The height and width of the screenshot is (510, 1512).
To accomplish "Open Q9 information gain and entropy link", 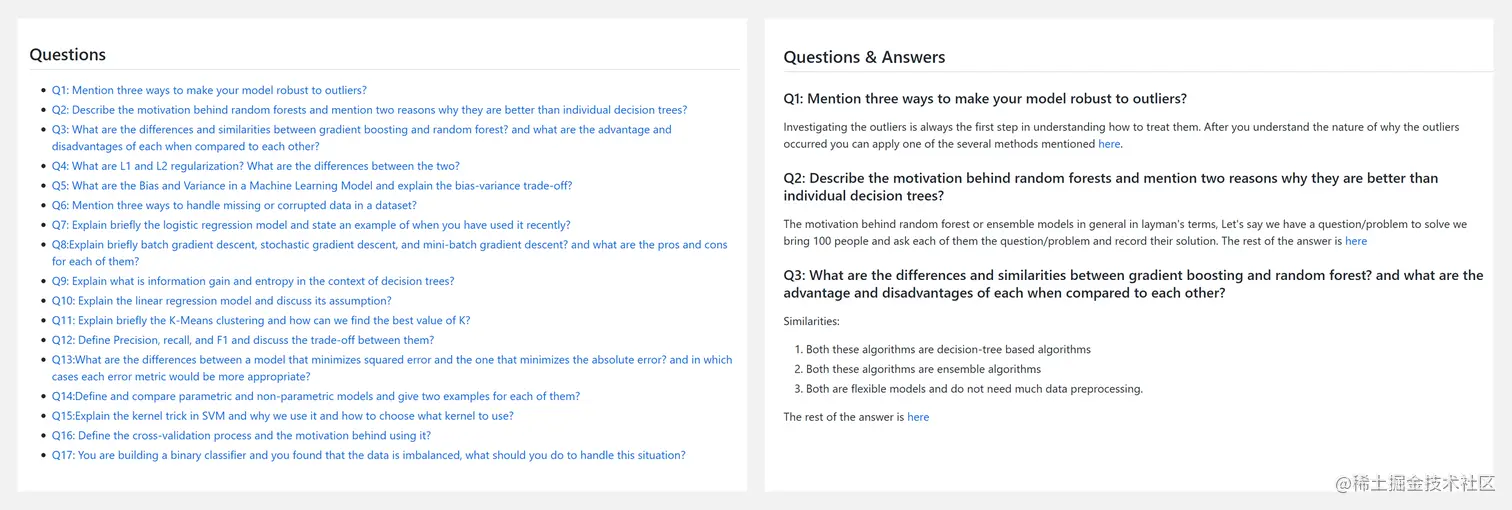I will (253, 281).
